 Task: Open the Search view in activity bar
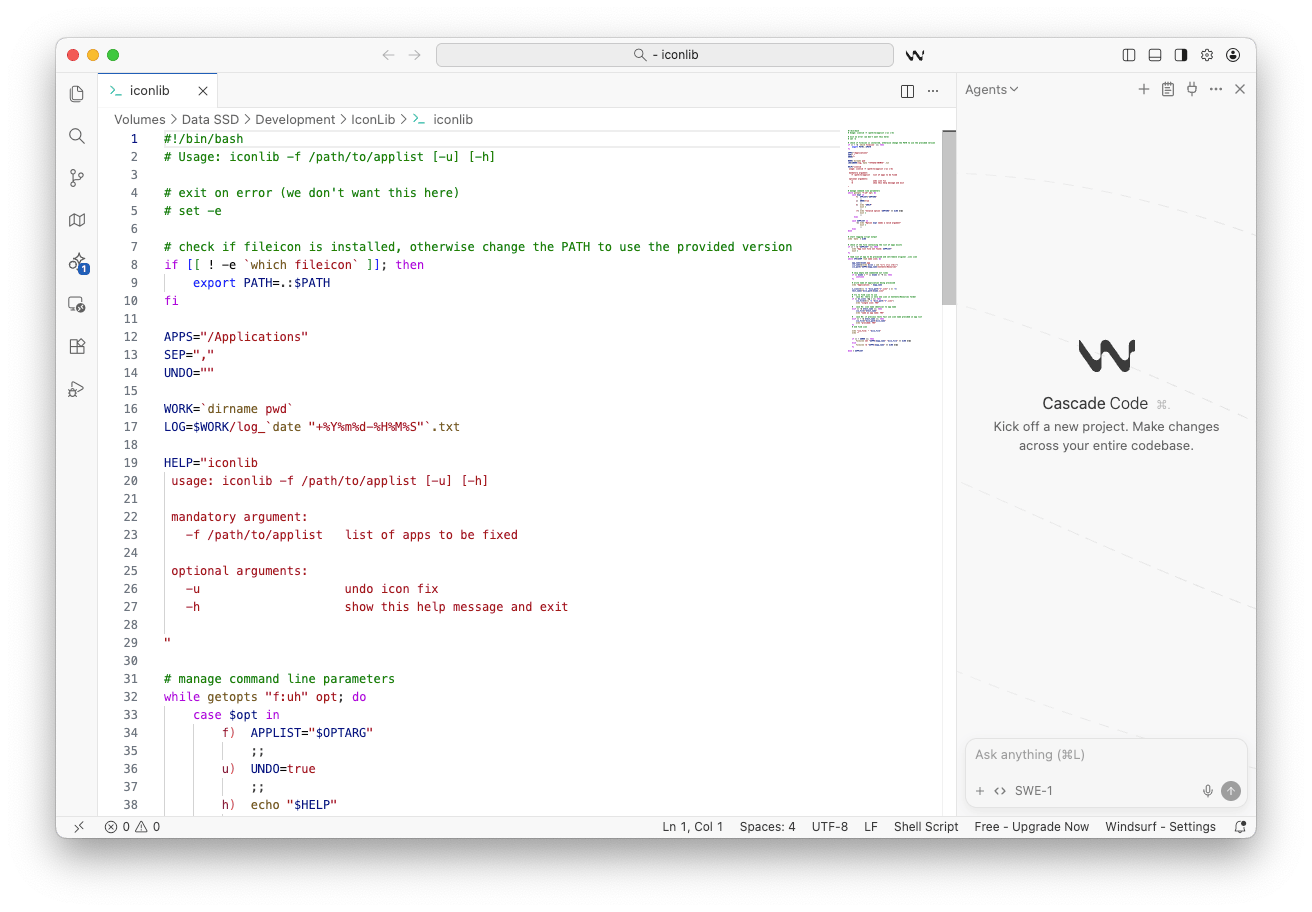tap(77, 136)
